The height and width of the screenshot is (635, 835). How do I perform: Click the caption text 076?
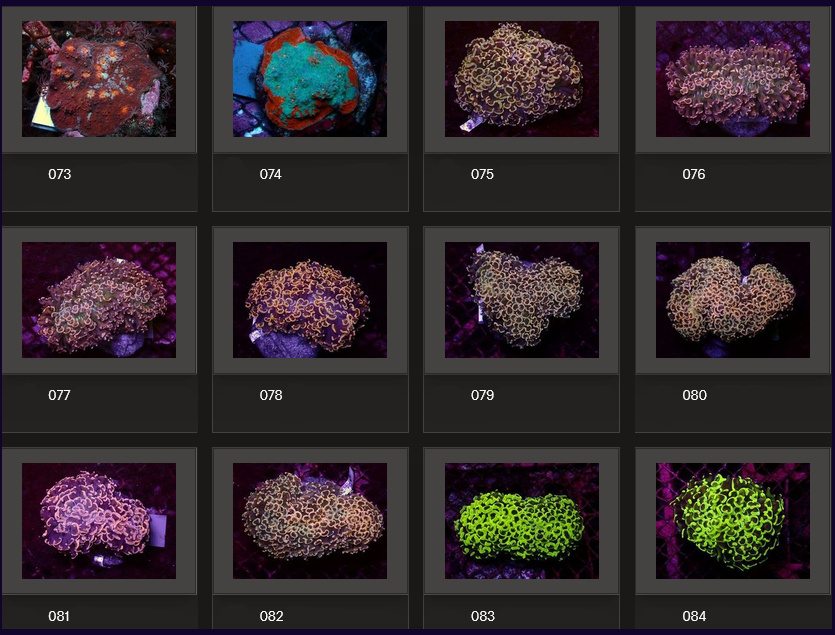tap(694, 174)
